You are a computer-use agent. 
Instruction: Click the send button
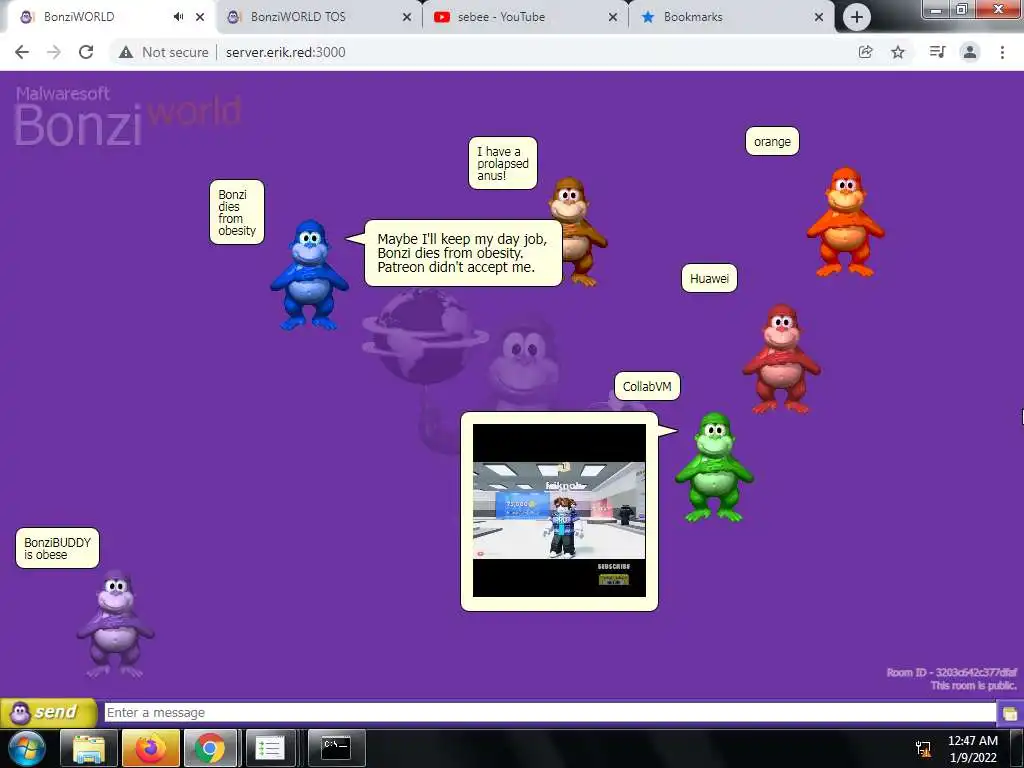coord(49,712)
